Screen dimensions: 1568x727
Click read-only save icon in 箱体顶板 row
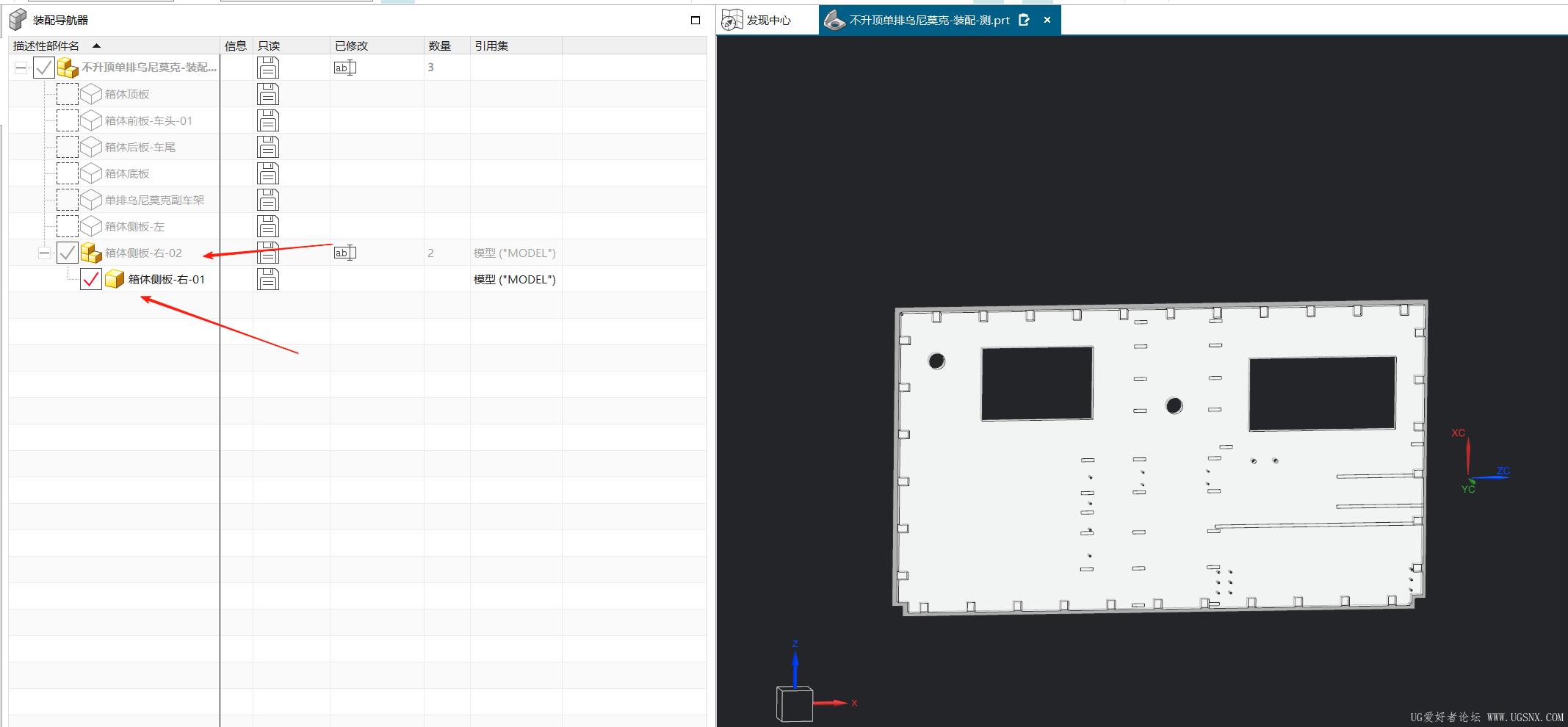(268, 94)
